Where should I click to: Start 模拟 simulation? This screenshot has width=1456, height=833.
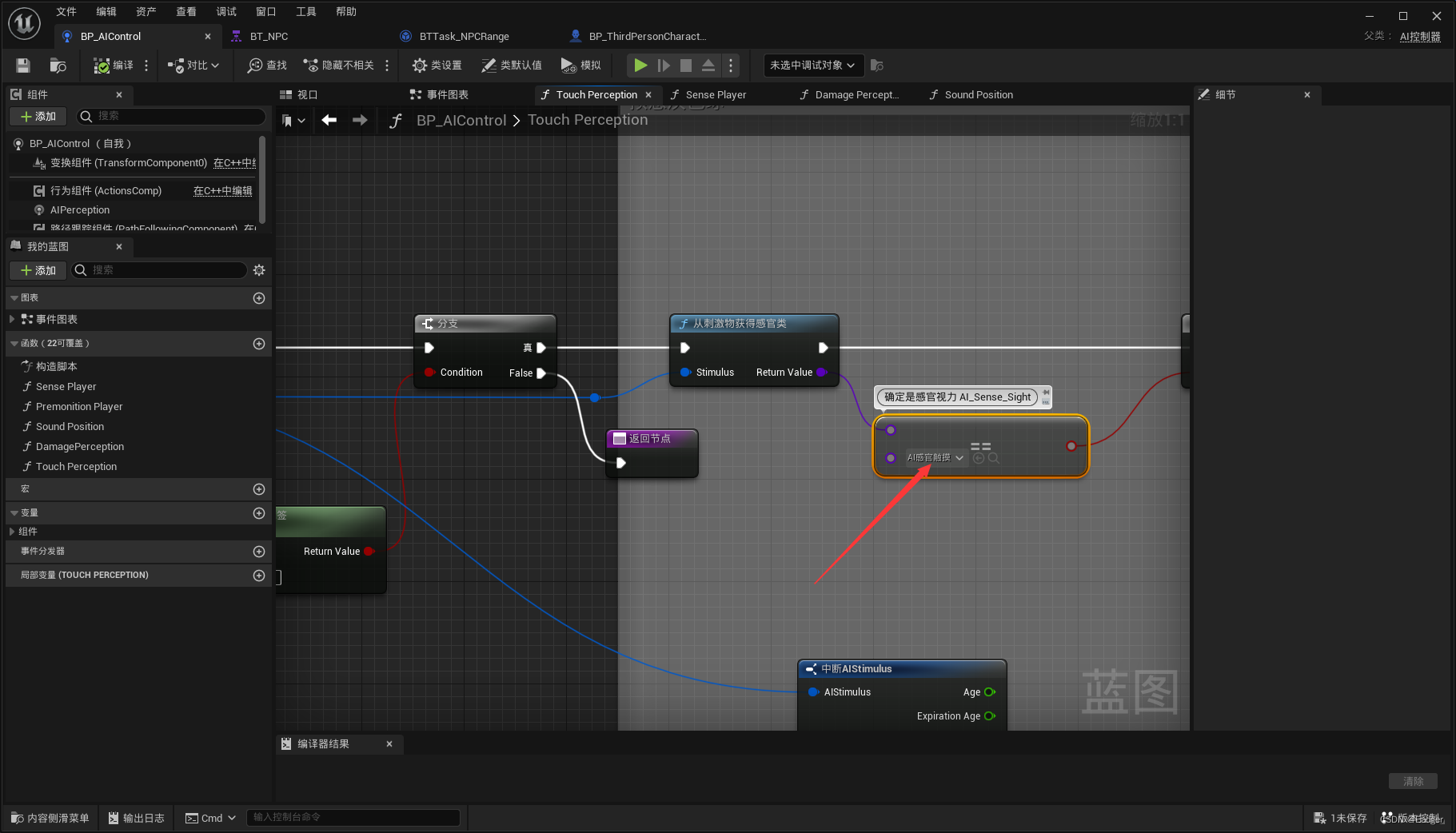point(580,66)
